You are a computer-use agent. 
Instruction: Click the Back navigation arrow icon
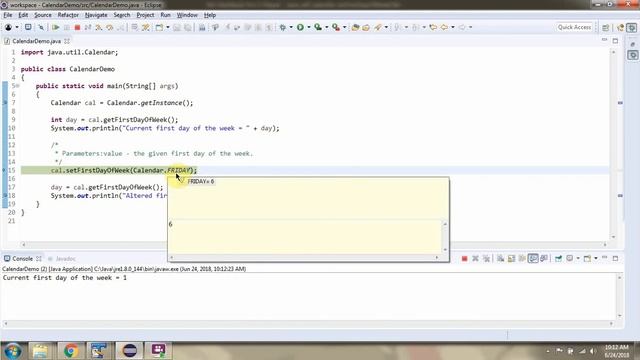click(444, 27)
